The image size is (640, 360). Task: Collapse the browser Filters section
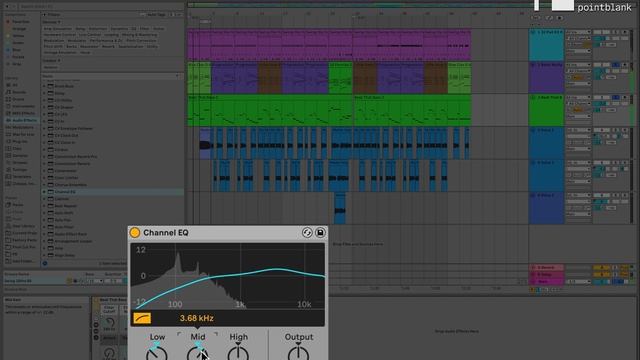tap(44, 15)
